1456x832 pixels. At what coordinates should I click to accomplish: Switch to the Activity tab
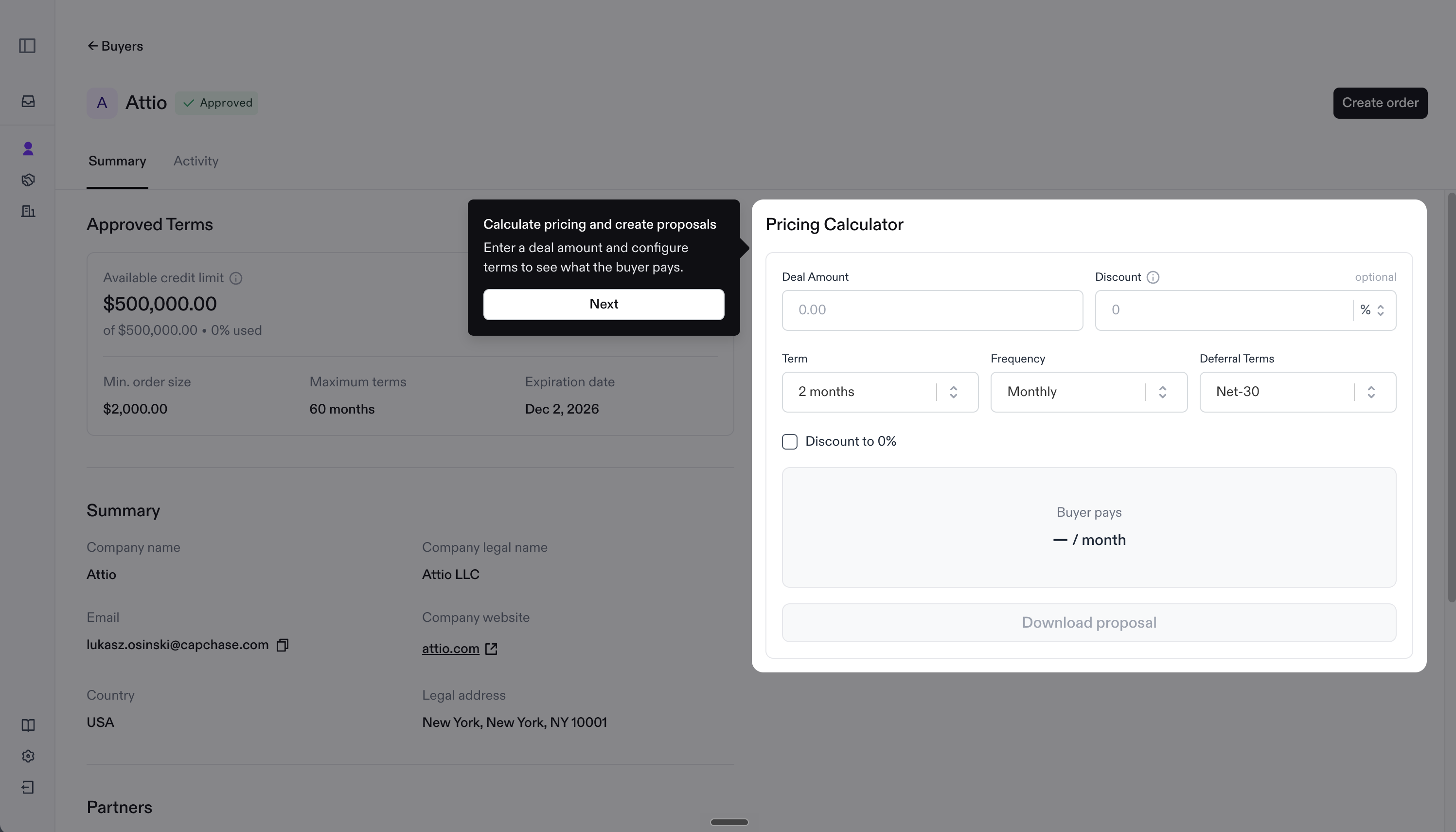196,161
